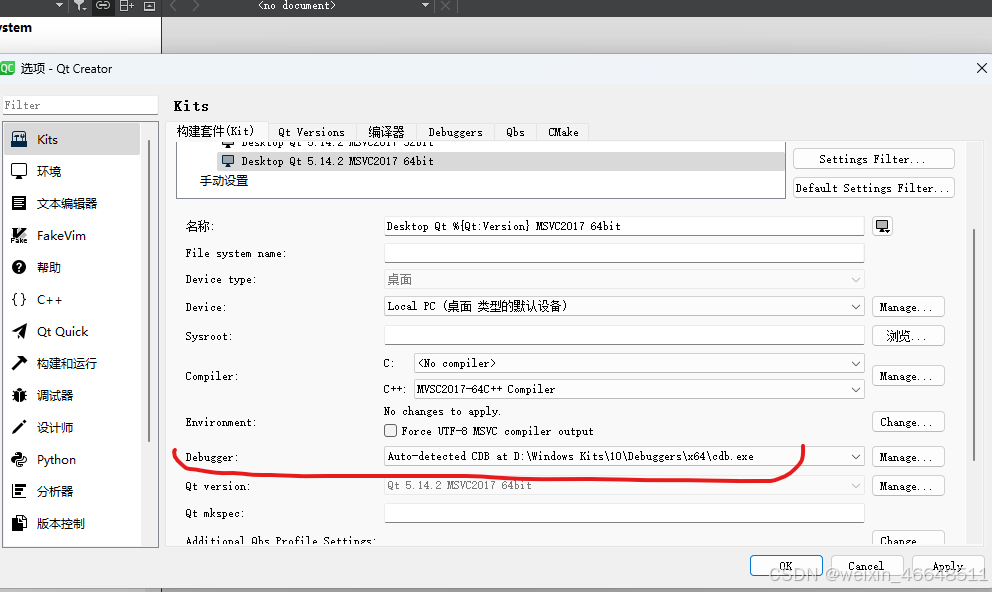Click the Default Settings Filter button
Viewport: 992px width, 592px height.
[x=872, y=187]
